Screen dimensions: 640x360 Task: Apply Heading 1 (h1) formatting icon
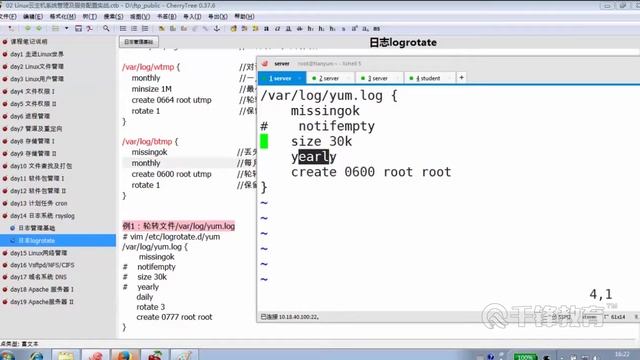point(311,29)
